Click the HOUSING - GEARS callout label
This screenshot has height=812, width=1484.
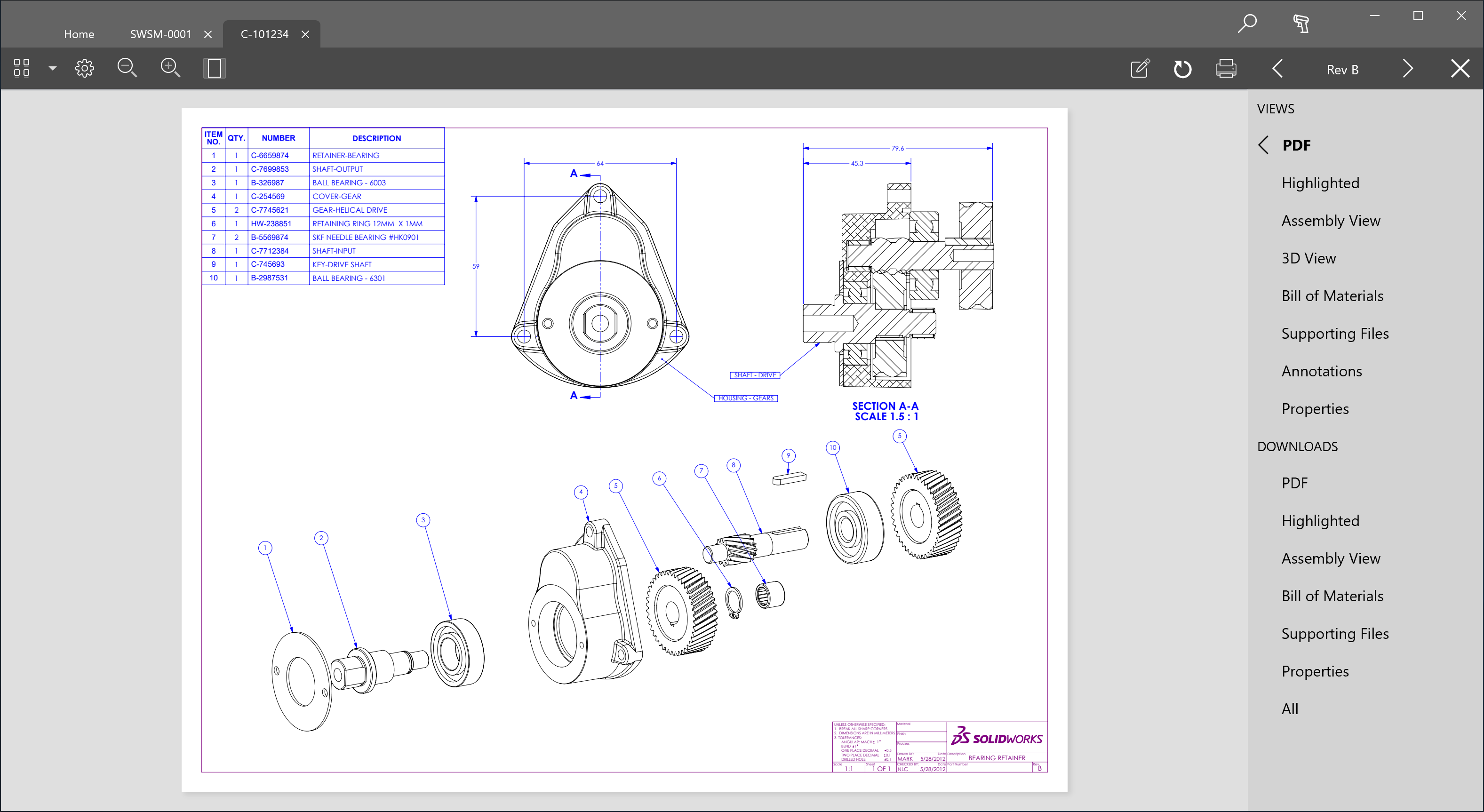point(745,398)
